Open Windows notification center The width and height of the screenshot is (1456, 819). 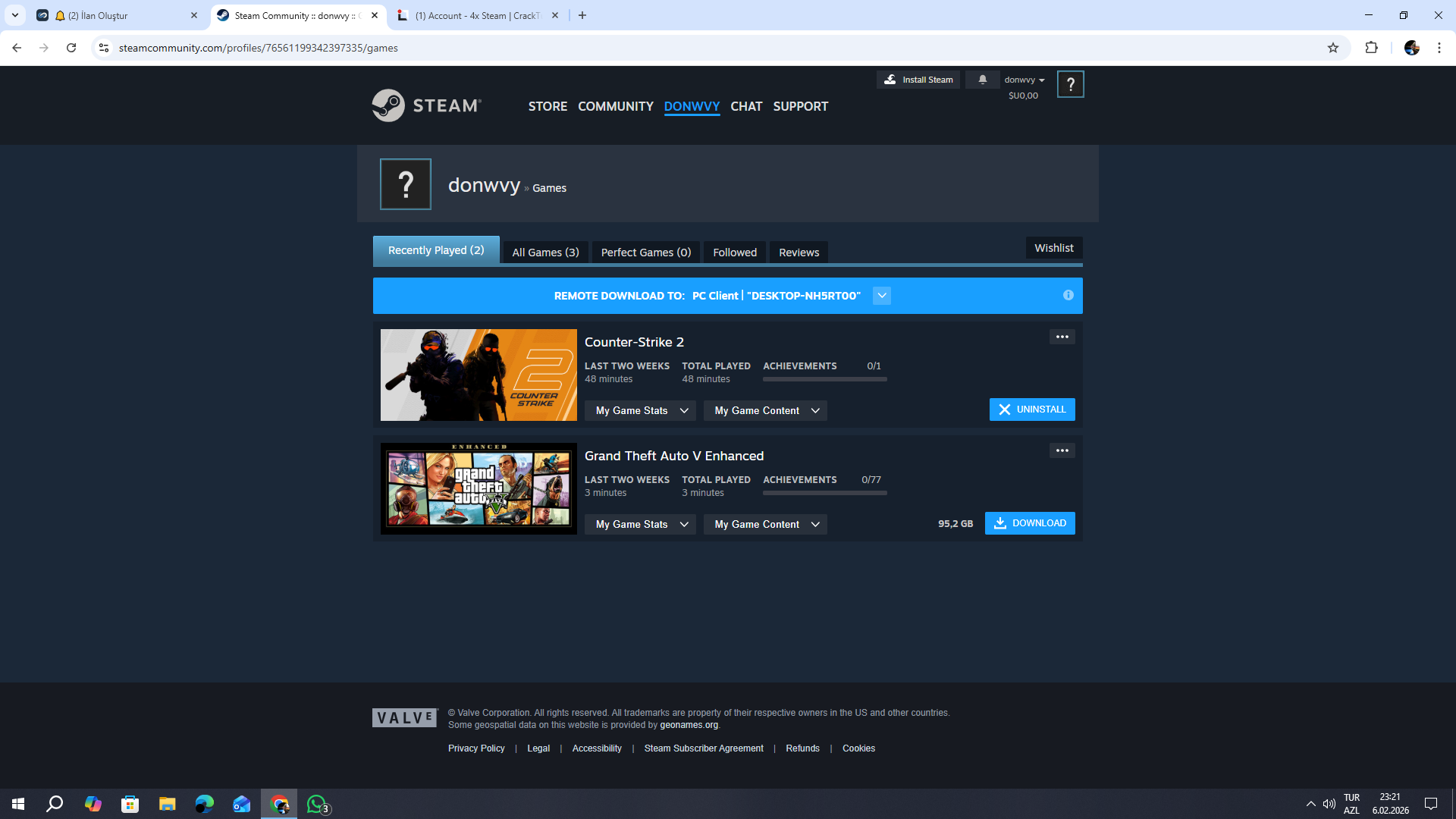click(x=1431, y=804)
